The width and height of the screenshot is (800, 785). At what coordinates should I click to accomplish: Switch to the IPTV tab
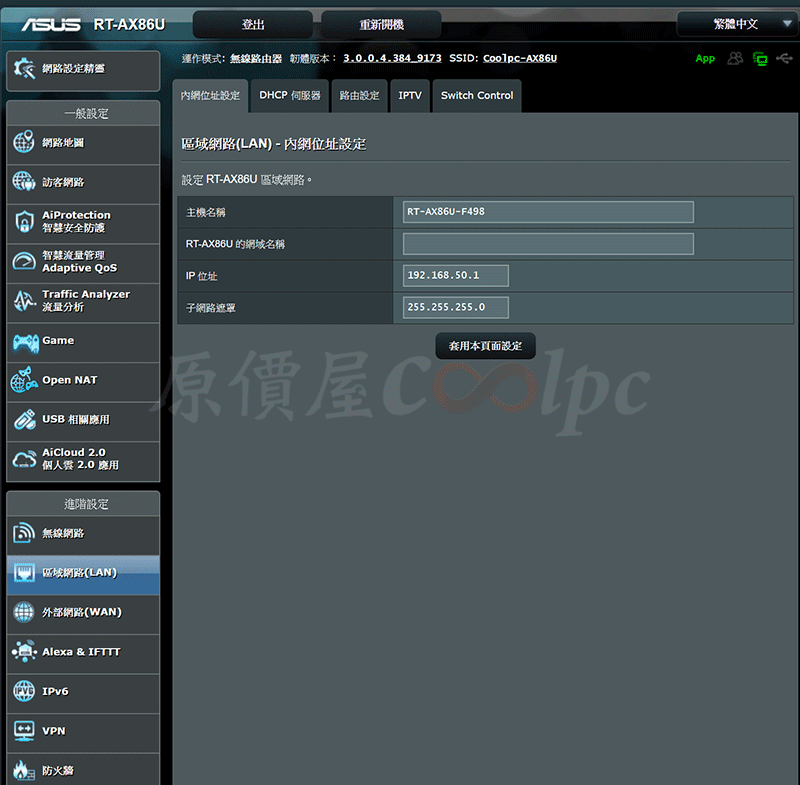[x=410, y=95]
